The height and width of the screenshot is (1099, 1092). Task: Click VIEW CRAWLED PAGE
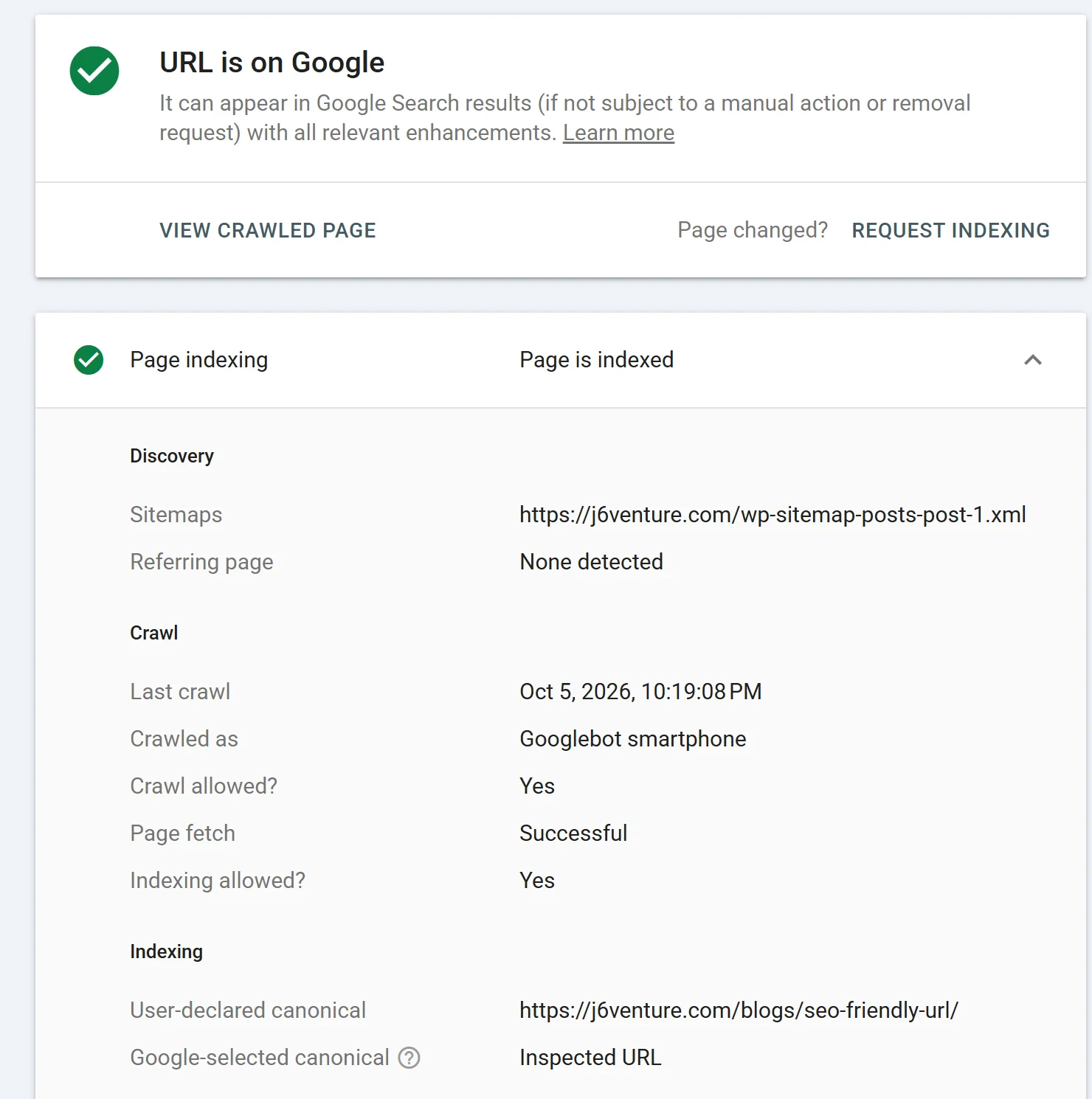268,230
